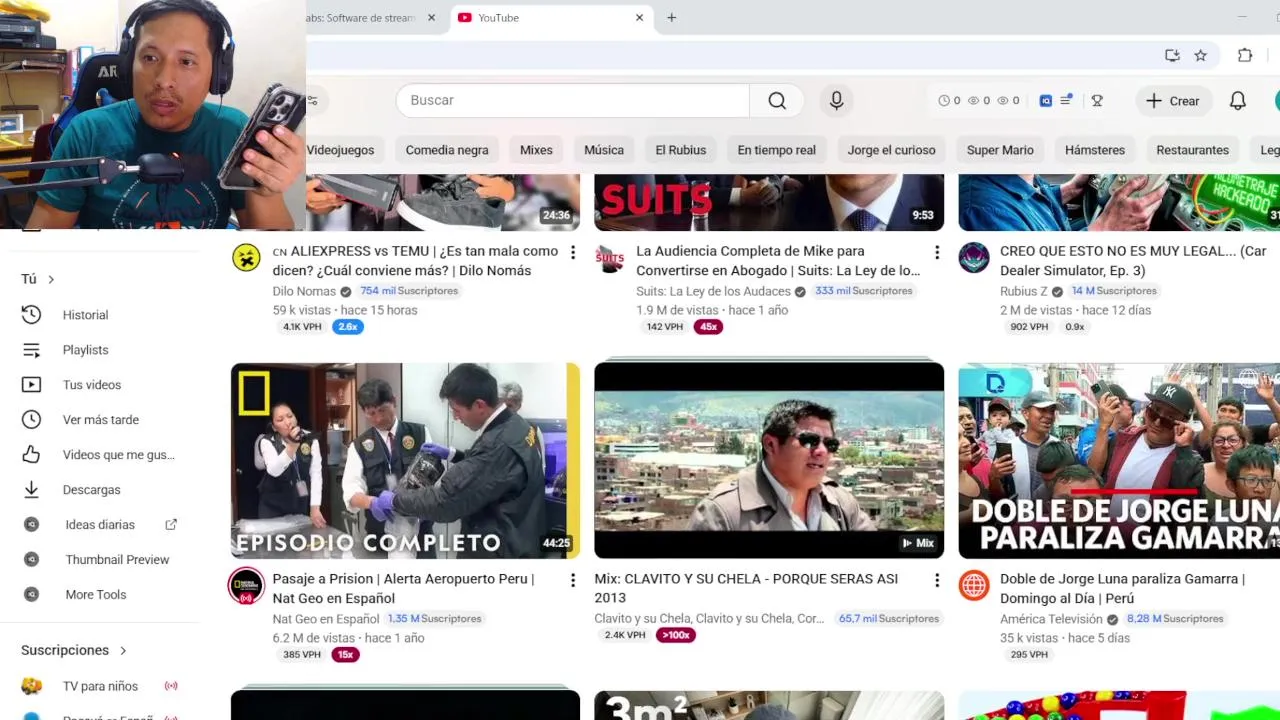Click the Nat Geo en Español avatar
This screenshot has width=1280, height=720.
pyautogui.click(x=246, y=585)
